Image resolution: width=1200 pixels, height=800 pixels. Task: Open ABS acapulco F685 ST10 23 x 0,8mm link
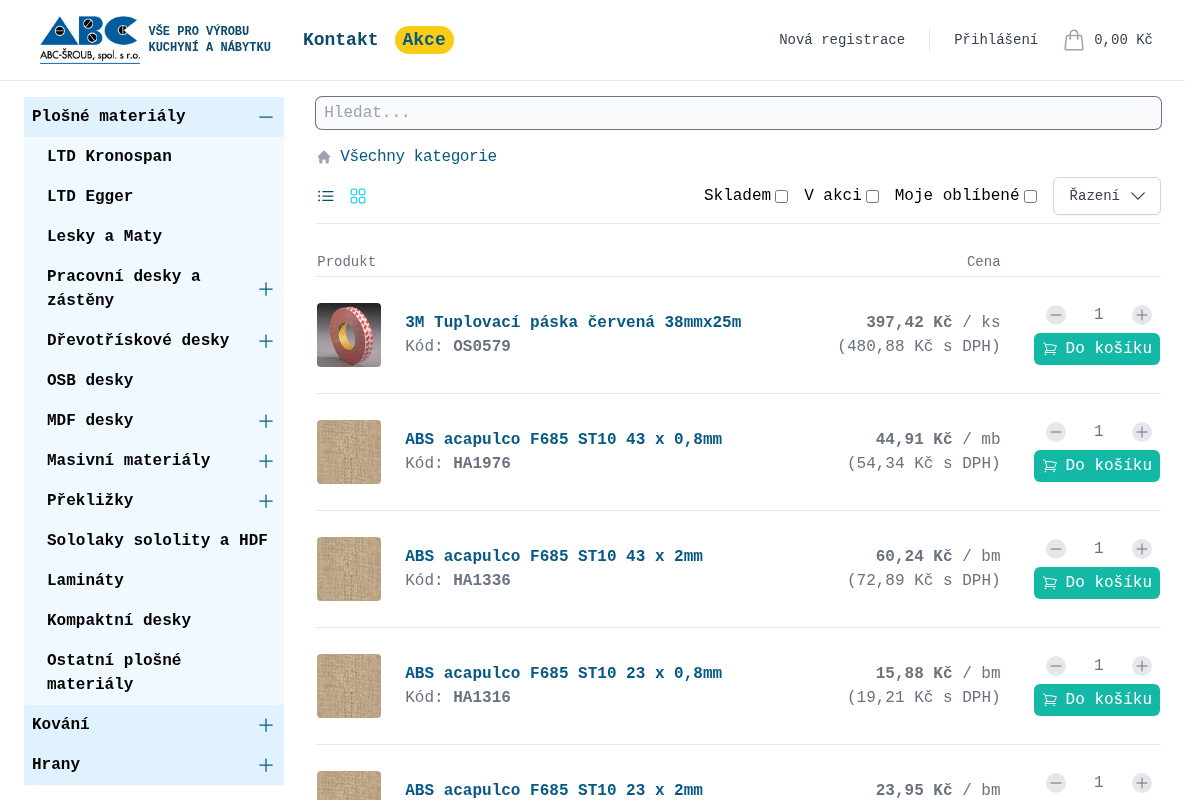coord(563,674)
